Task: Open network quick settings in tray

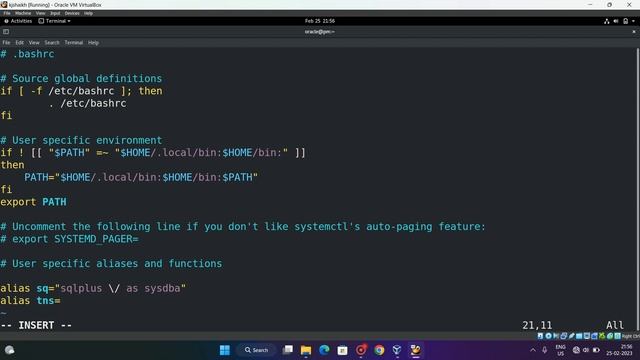Action: (576, 350)
